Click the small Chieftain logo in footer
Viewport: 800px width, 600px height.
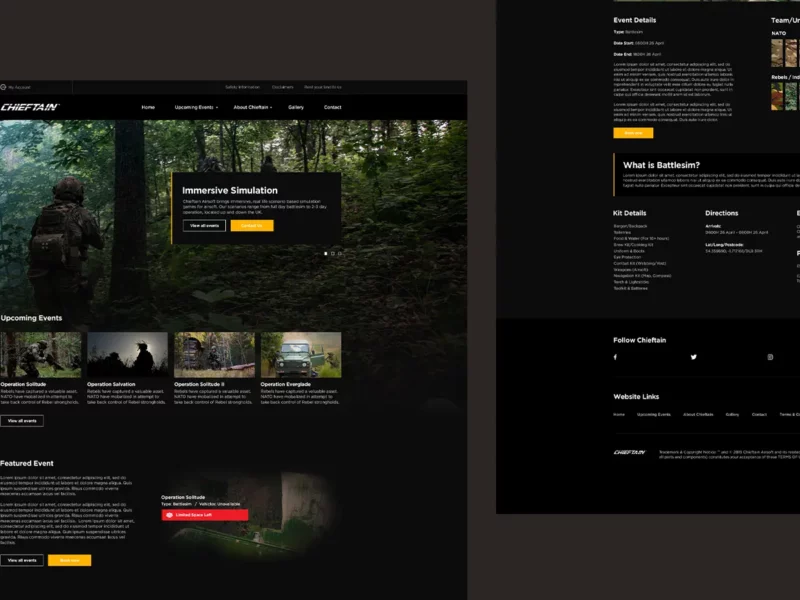630,453
